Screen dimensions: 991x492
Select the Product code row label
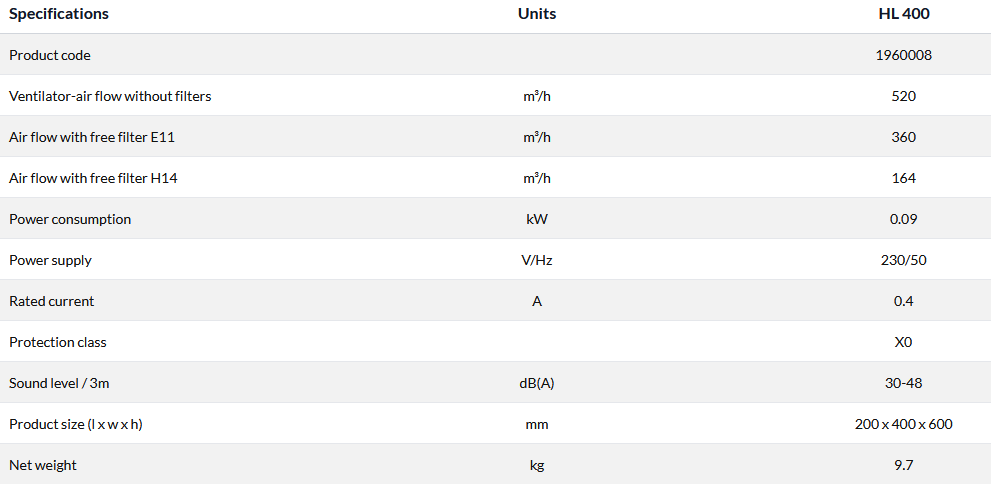pyautogui.click(x=50, y=55)
